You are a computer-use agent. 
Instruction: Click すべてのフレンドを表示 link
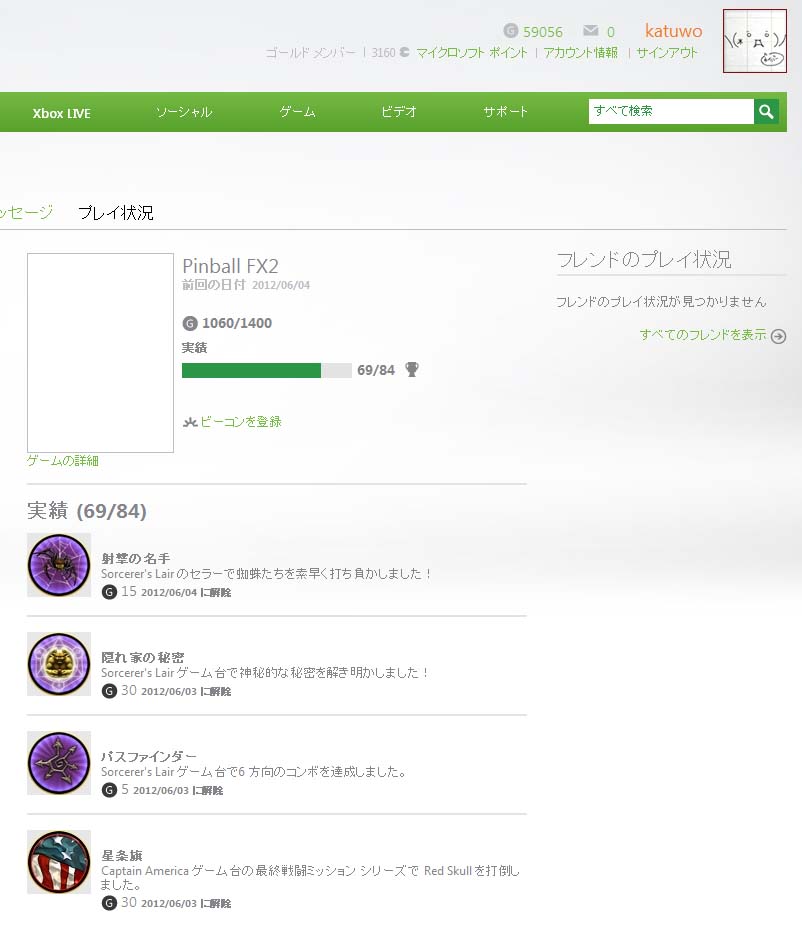coord(703,335)
